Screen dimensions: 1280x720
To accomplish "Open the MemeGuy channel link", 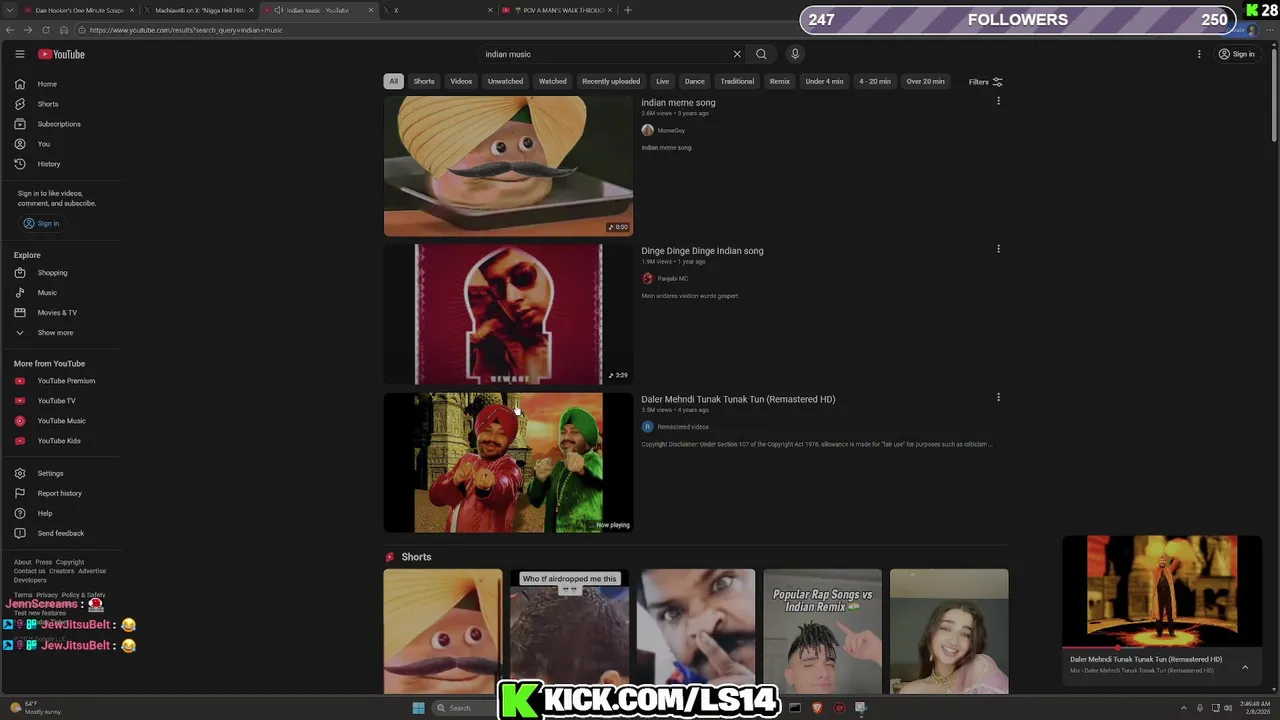I will click(671, 130).
